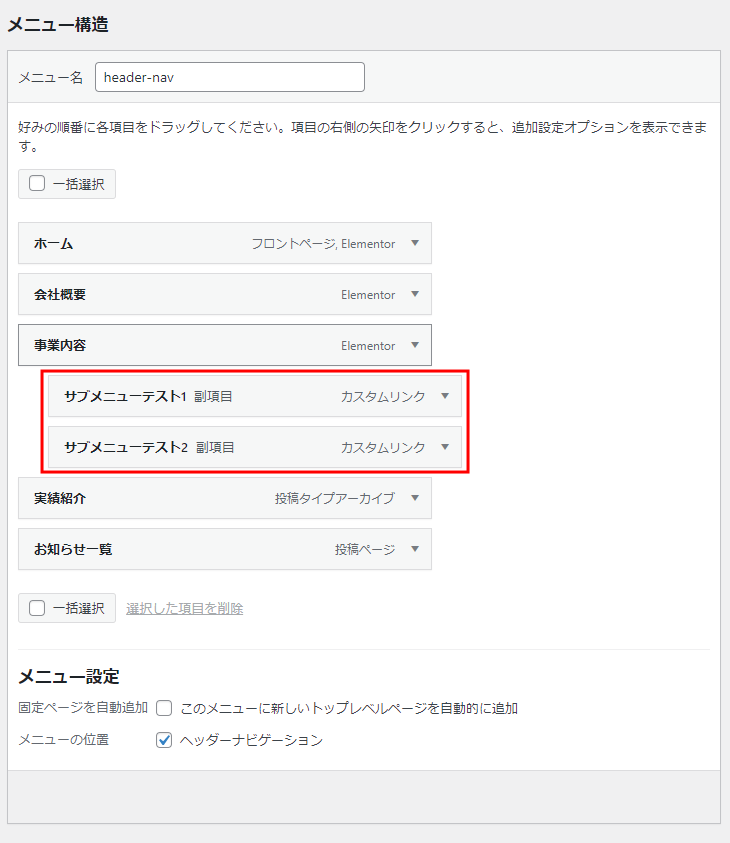The image size is (730, 843).
Task: Click the 選択した項目を削除 link
Action: (184, 608)
